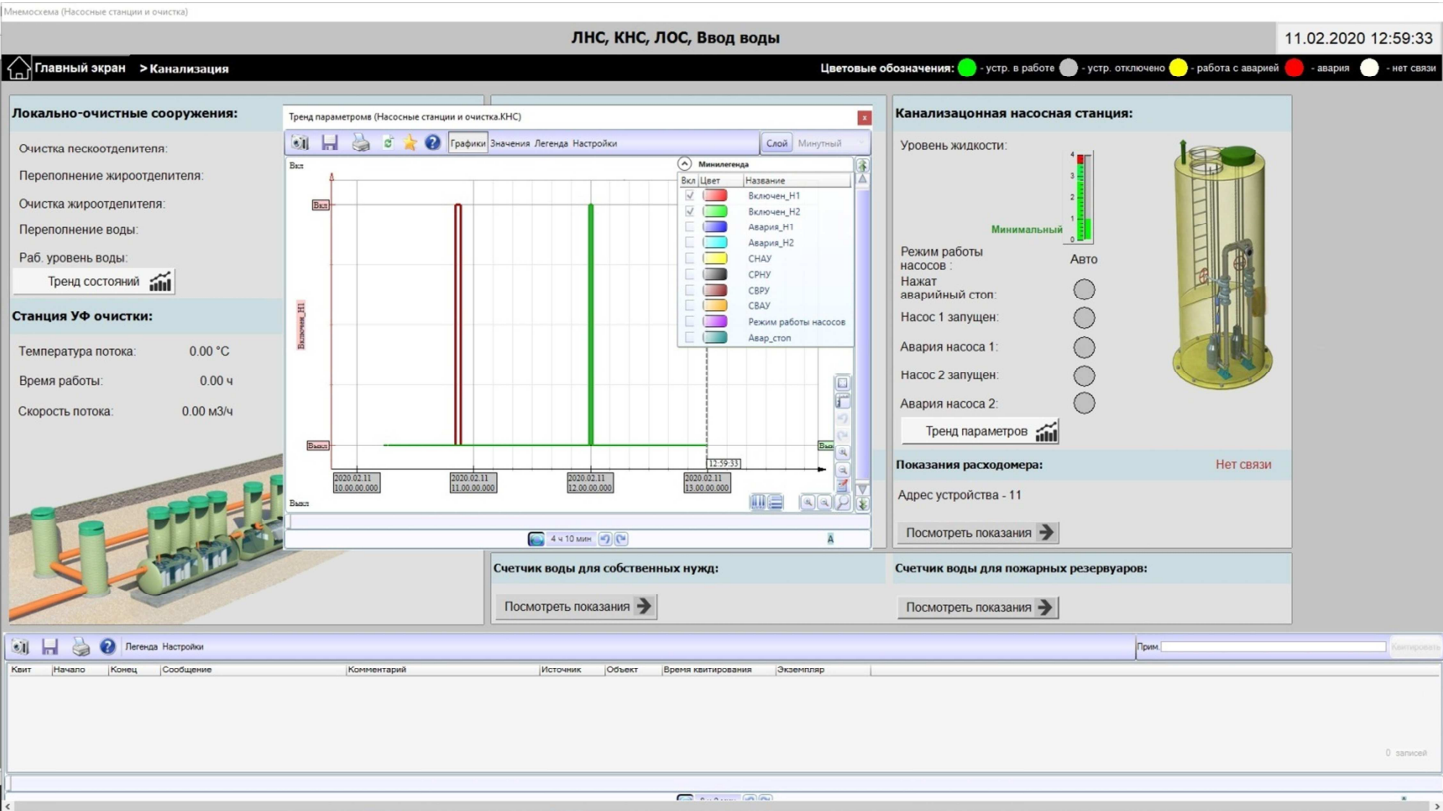Enable the Авария_Н1 series checkbox
Image resolution: width=1443 pixels, height=811 pixels.
[x=689, y=227]
